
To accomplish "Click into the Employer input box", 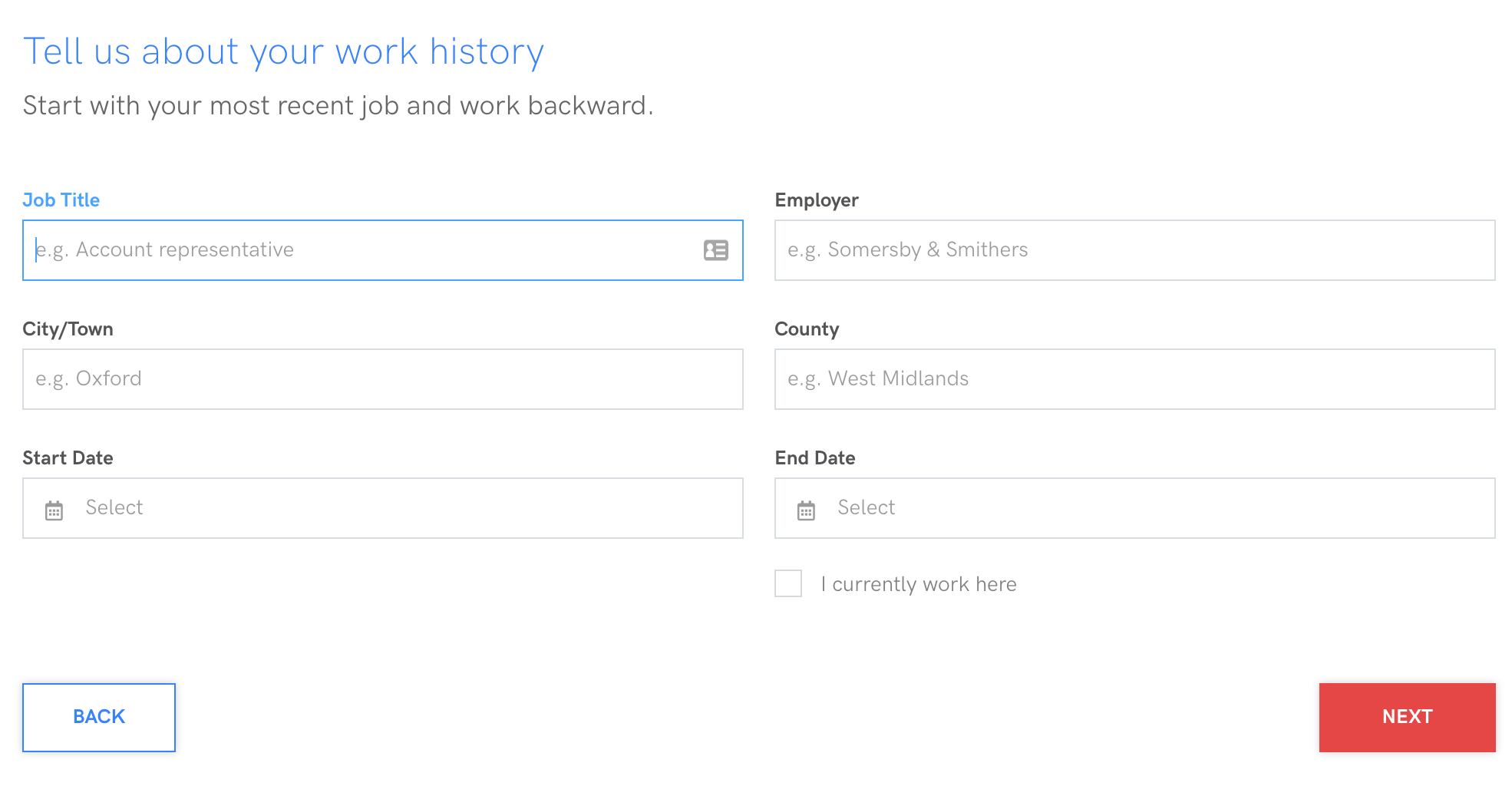I will click(x=1134, y=250).
